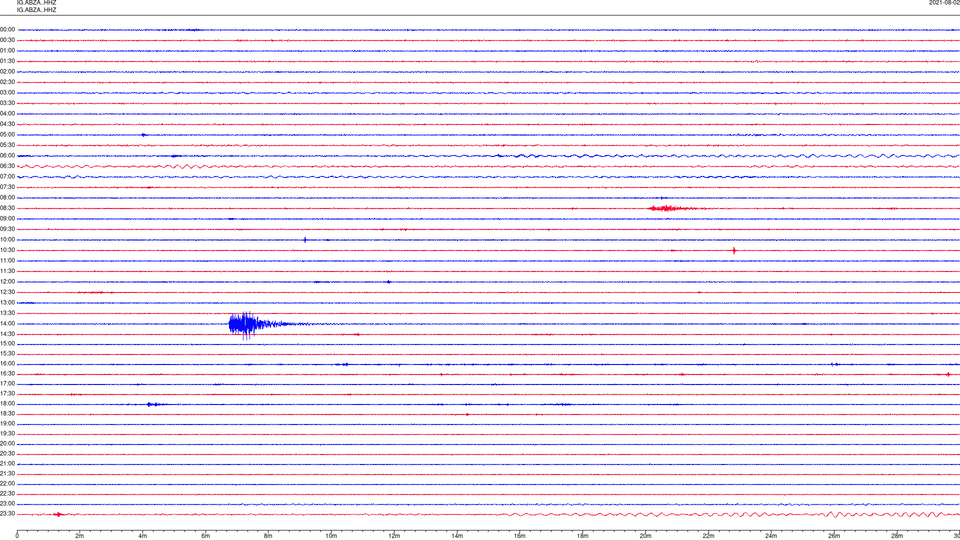Click the '23:30' time label

coord(7,514)
